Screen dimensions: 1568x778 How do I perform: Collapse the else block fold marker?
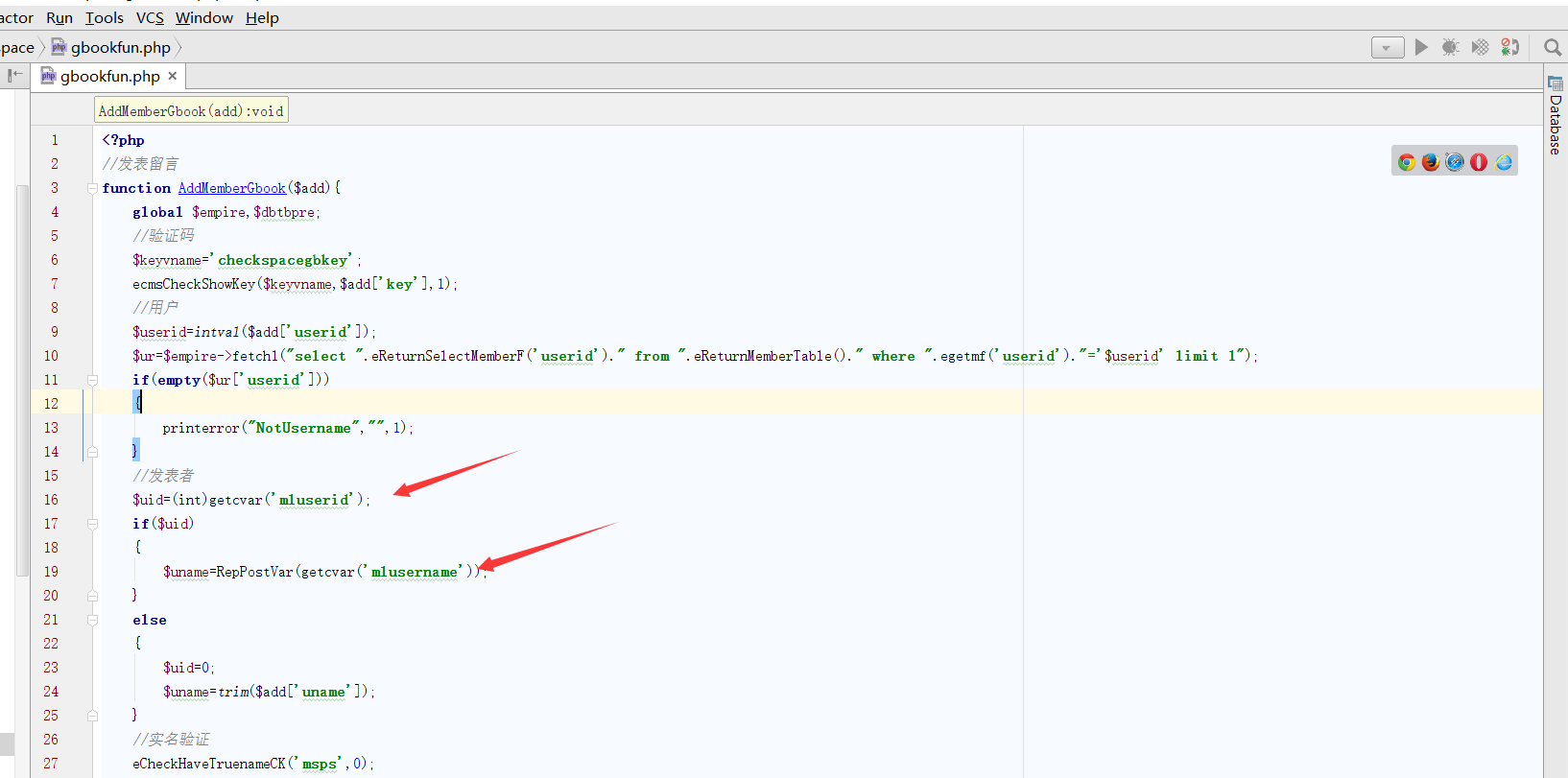[93, 620]
